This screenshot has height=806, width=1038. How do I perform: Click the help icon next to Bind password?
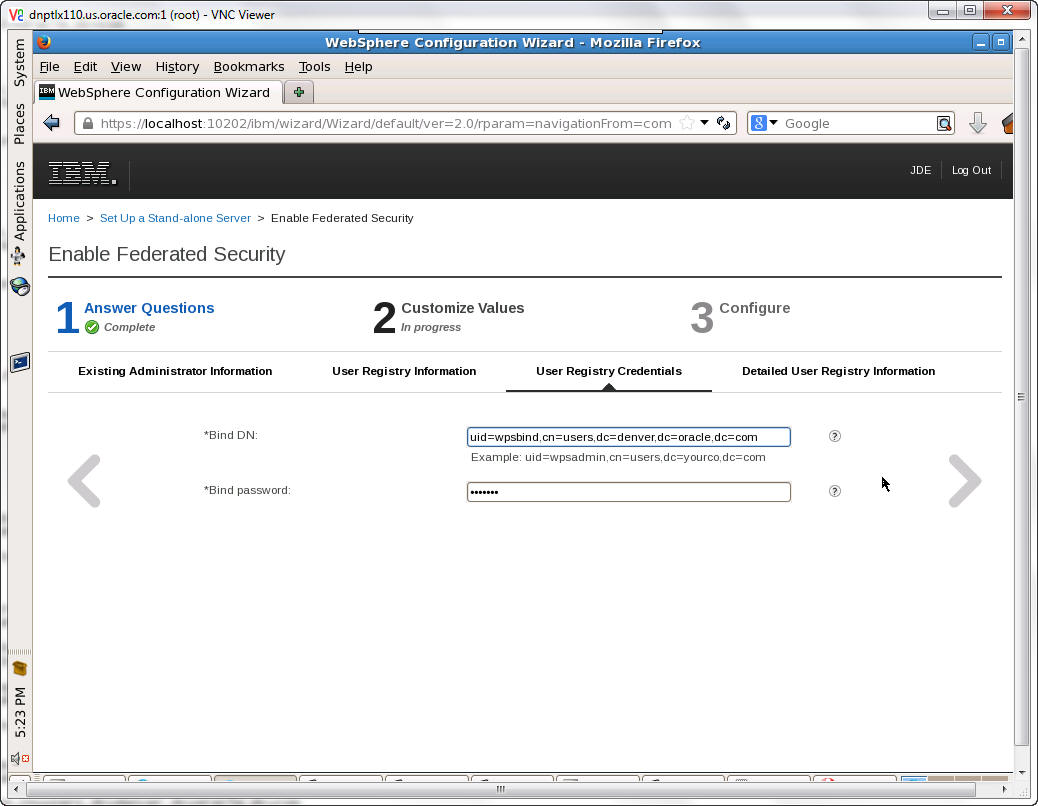coord(835,491)
